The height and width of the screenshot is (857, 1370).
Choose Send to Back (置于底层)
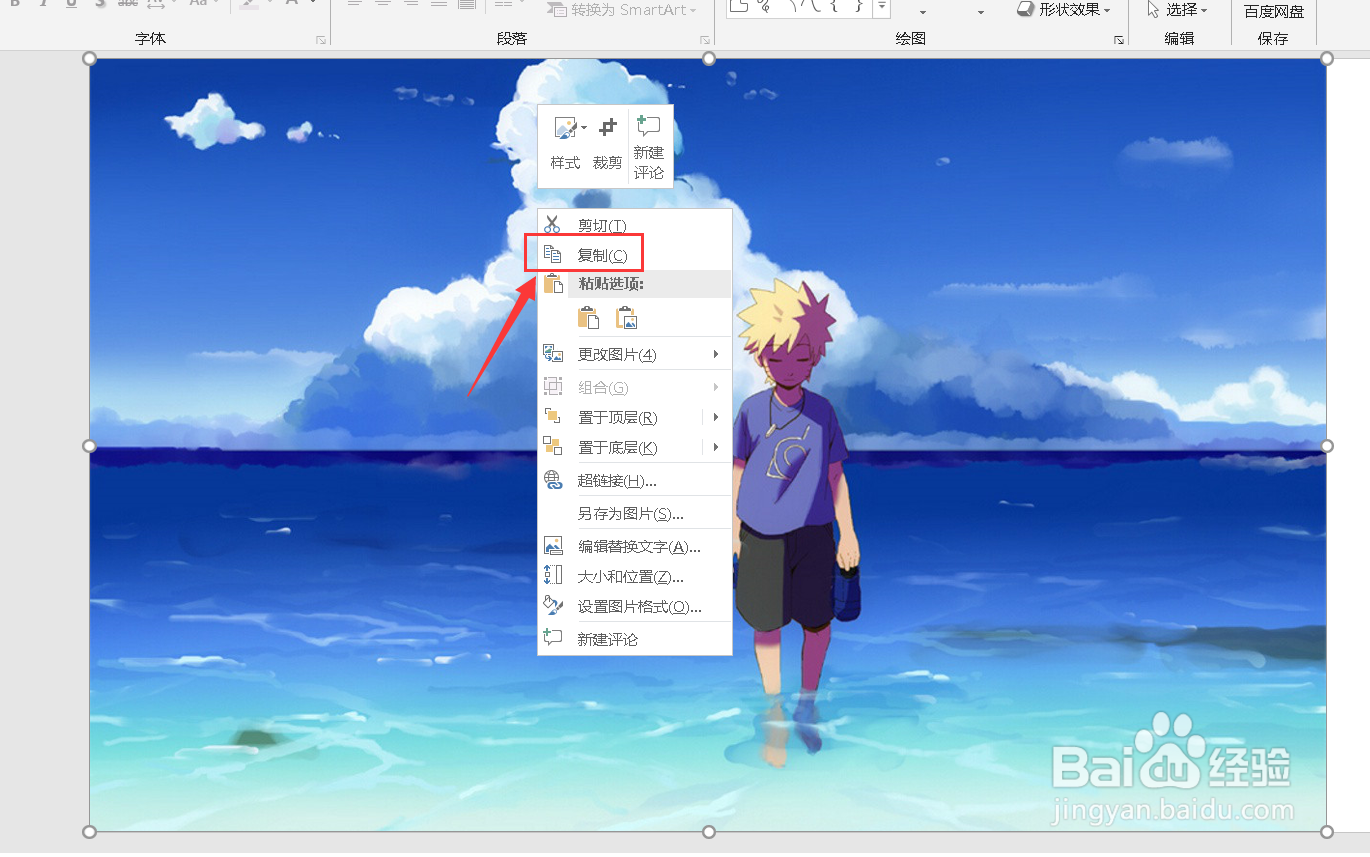click(620, 447)
